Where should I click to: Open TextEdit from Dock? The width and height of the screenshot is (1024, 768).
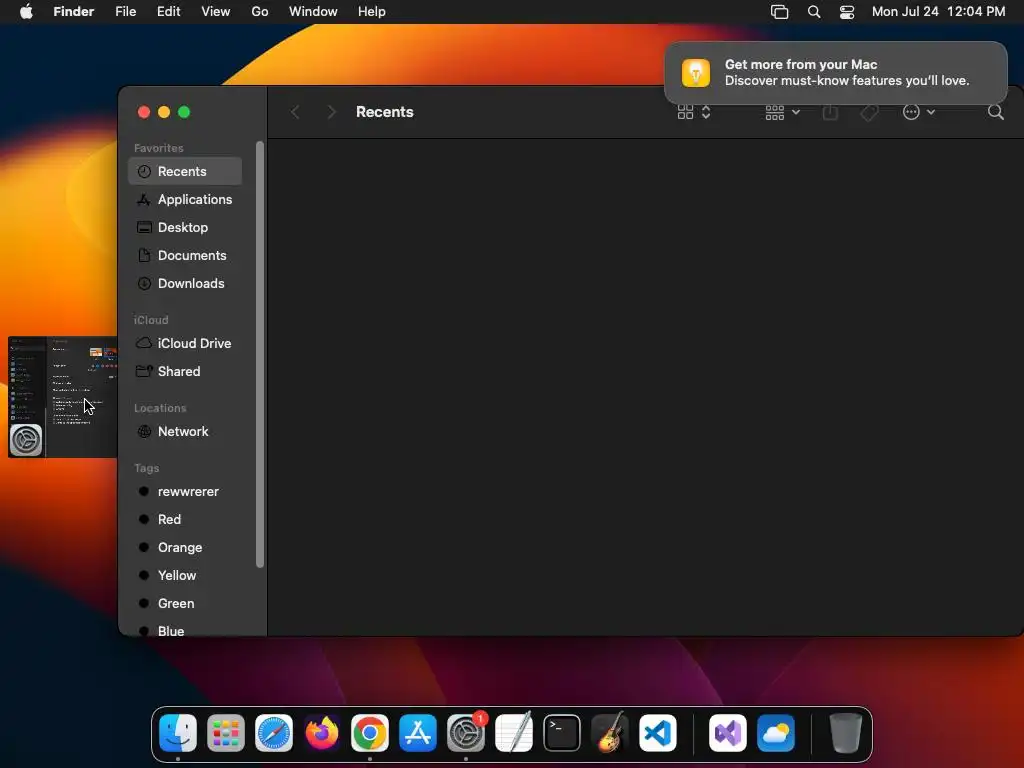[514, 733]
